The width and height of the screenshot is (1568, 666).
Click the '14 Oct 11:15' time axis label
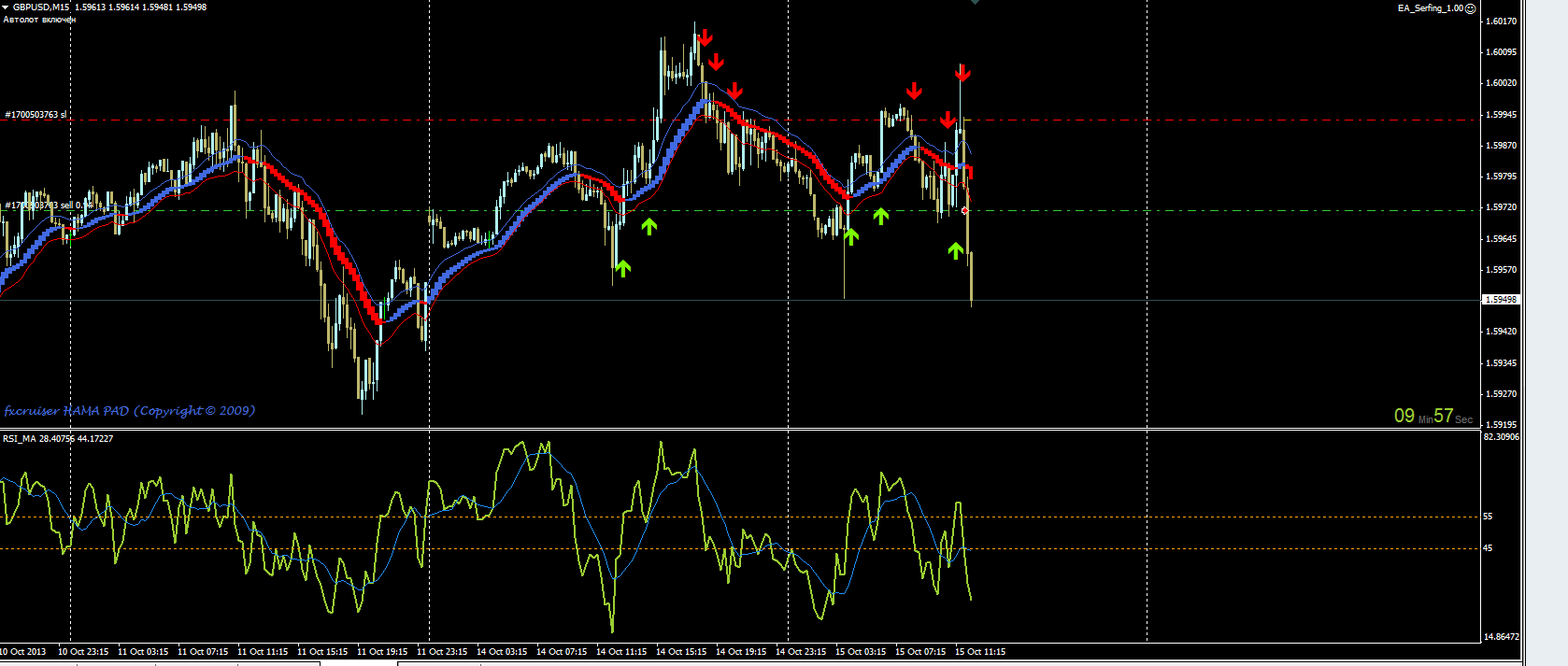[621, 652]
